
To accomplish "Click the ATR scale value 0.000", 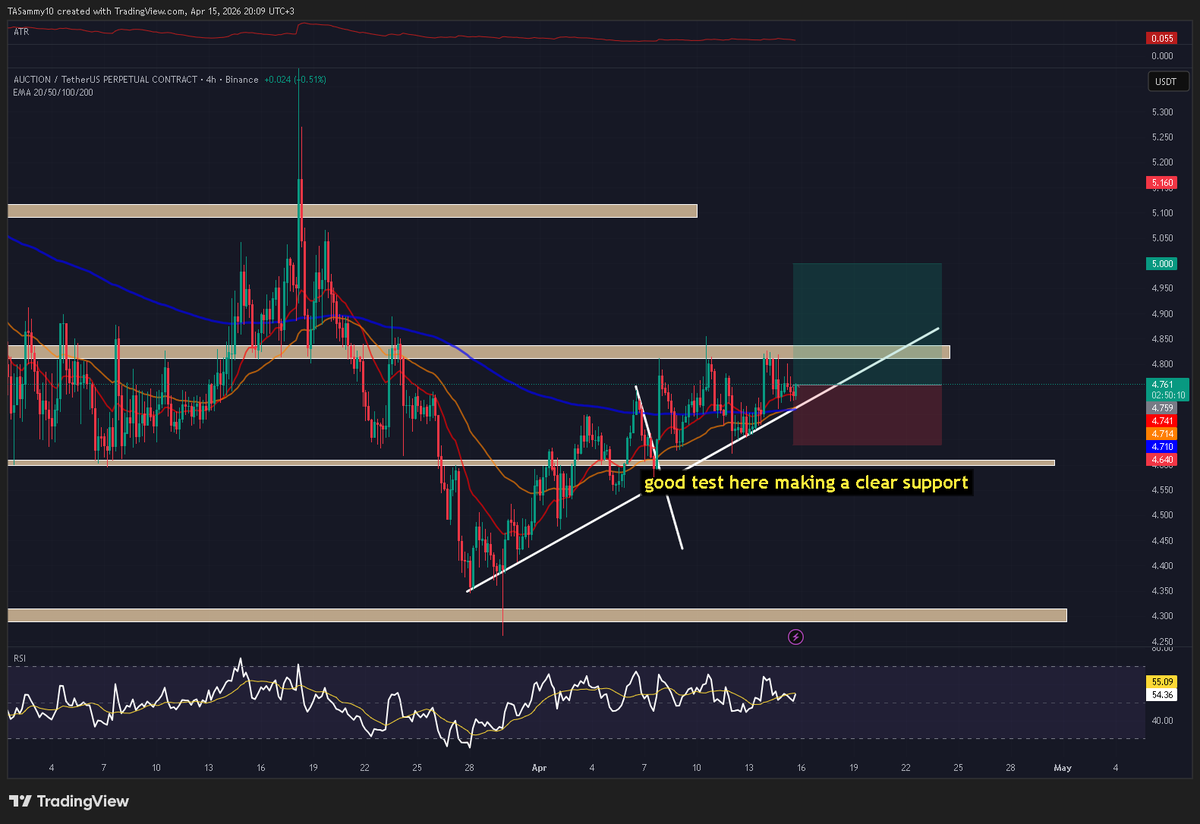I will click(1164, 56).
